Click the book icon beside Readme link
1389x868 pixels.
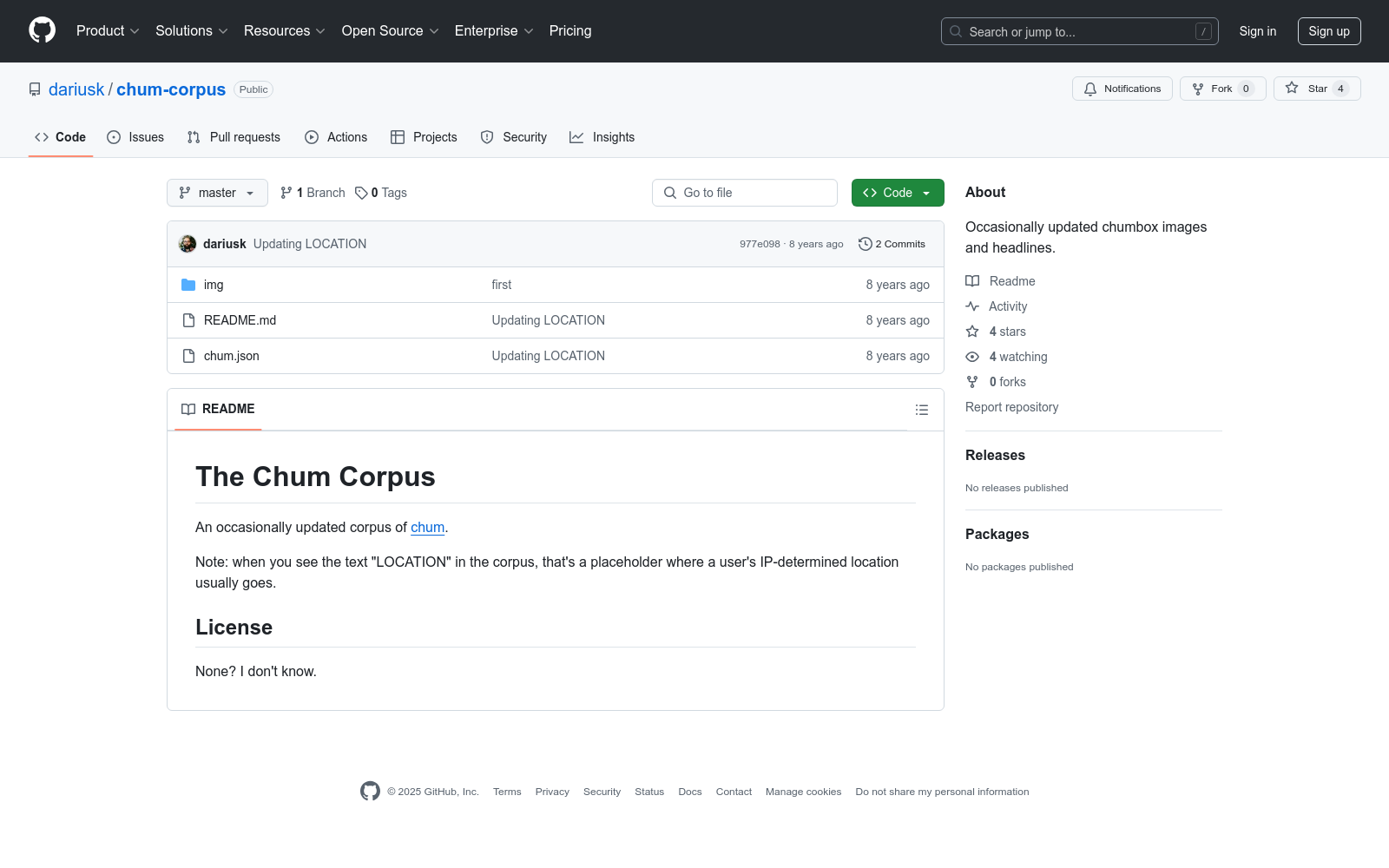(x=972, y=281)
